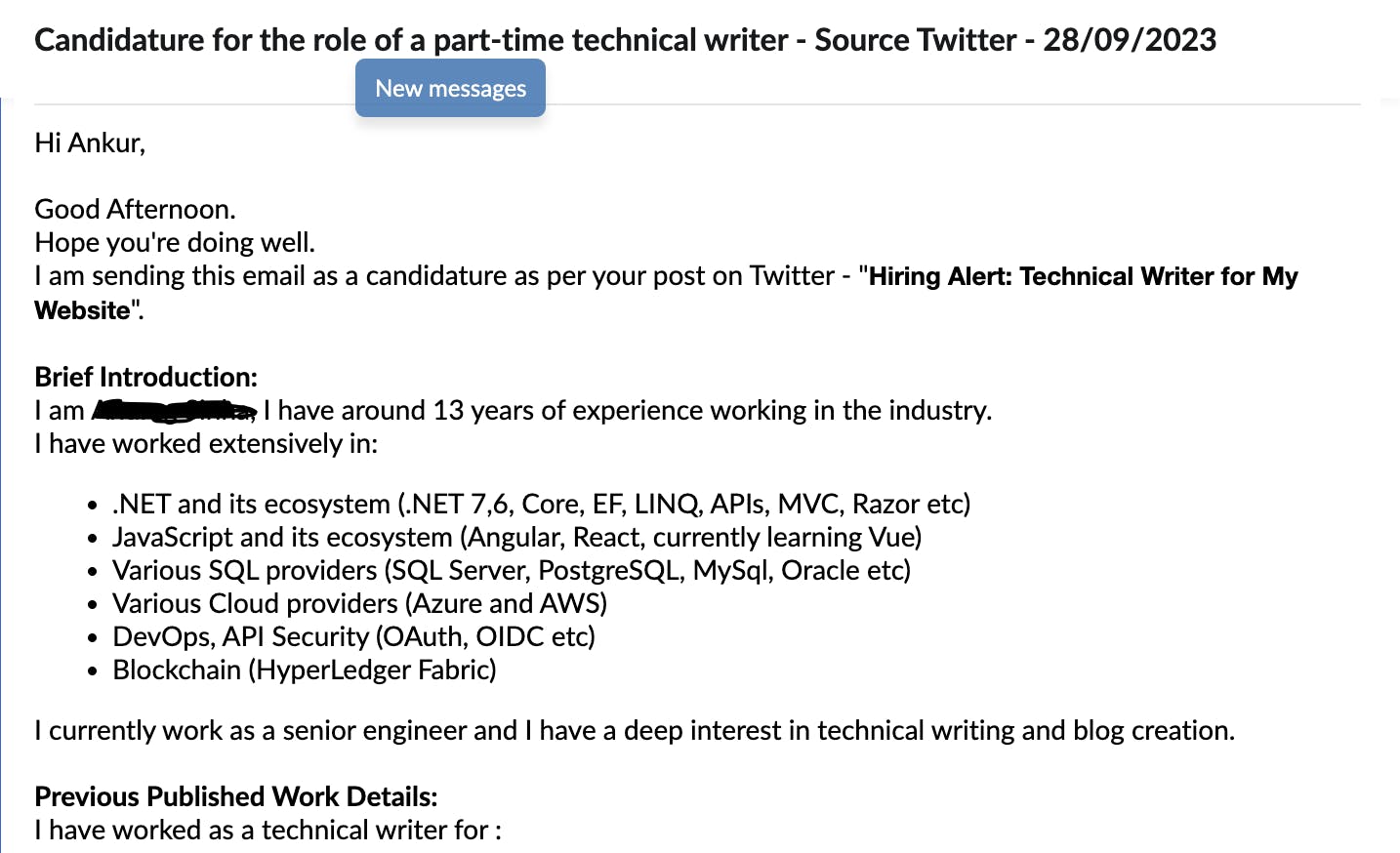Select the JavaScript ecosystem bullet item
The image size is (1400, 853).
click(x=516, y=538)
